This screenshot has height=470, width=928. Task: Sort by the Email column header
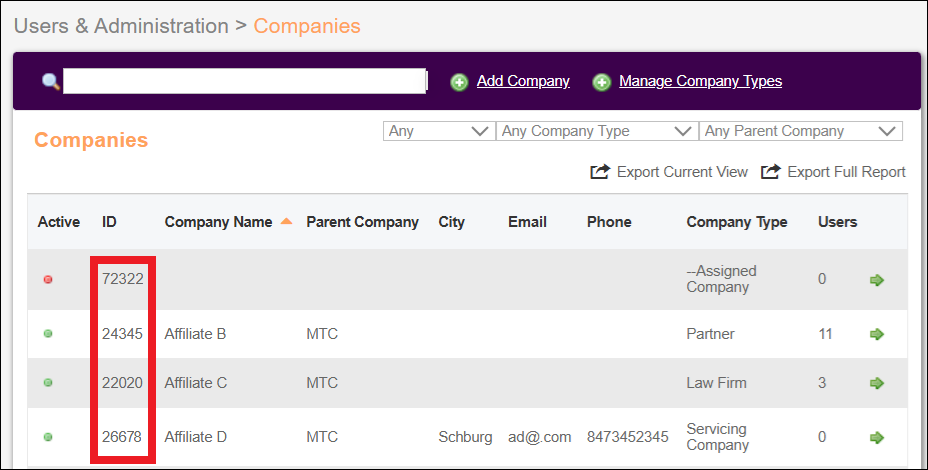pos(527,222)
